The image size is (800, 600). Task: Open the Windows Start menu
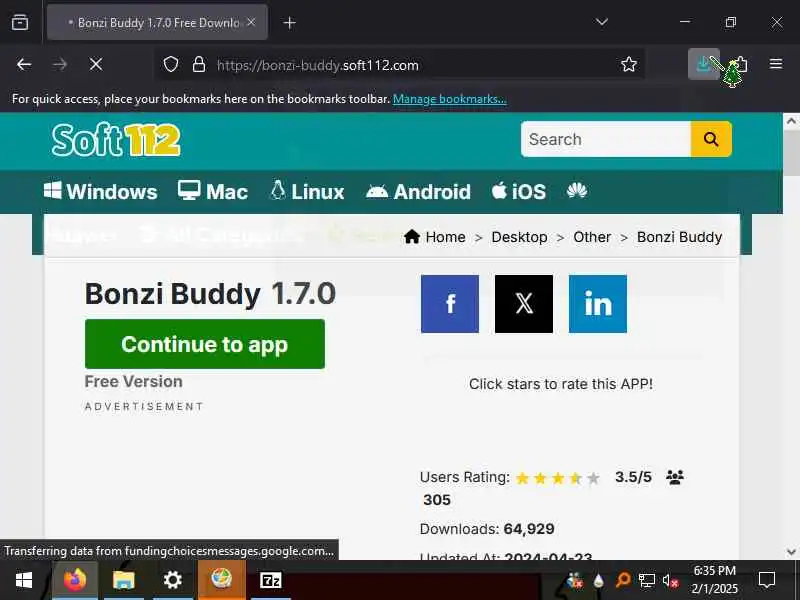23,580
